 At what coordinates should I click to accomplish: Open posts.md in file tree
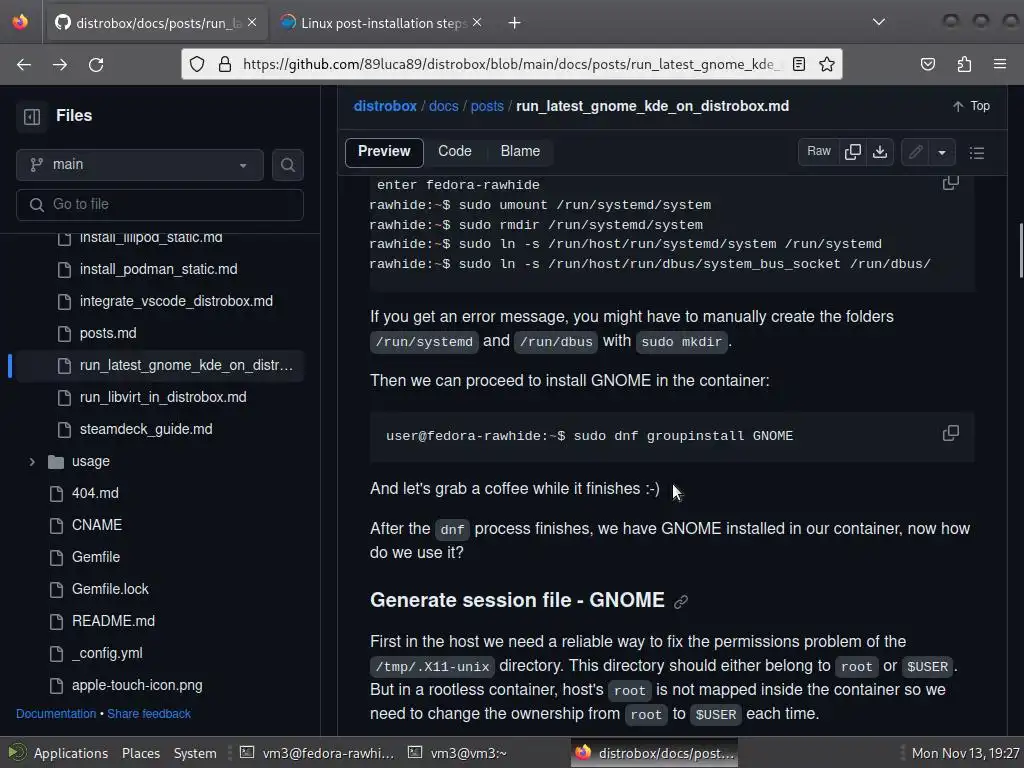pos(108,333)
